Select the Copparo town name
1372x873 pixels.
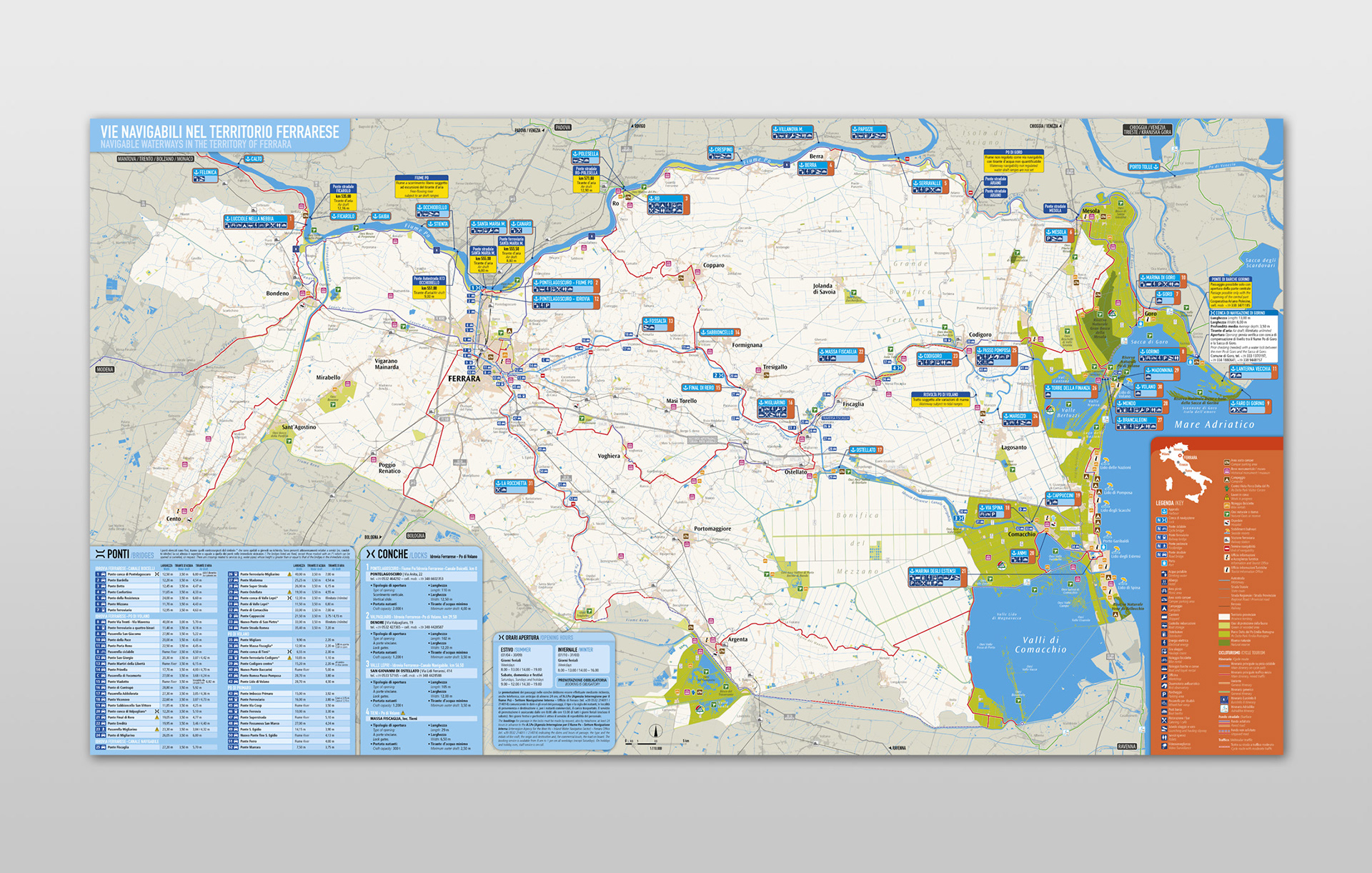click(x=713, y=265)
